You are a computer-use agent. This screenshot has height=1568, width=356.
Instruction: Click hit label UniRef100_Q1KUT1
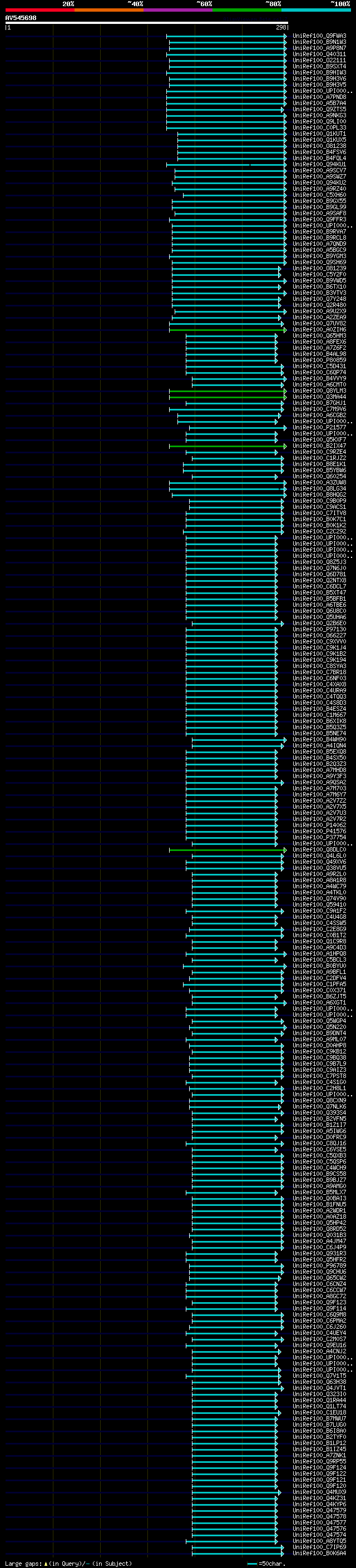[x=319, y=133]
